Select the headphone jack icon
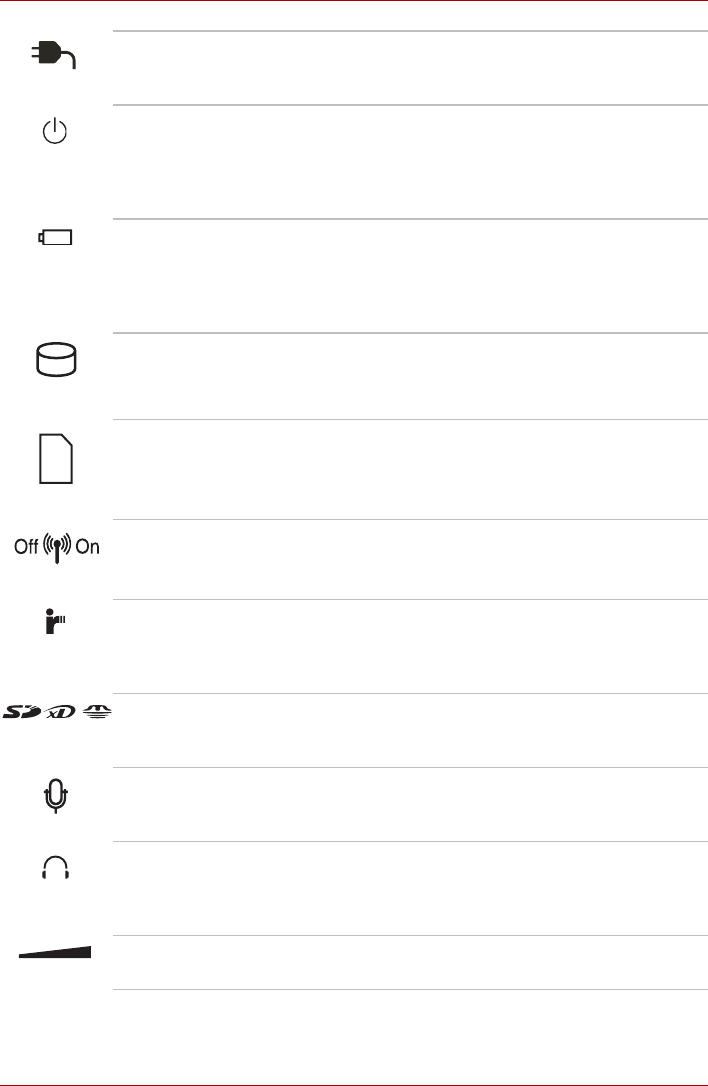 (55, 867)
